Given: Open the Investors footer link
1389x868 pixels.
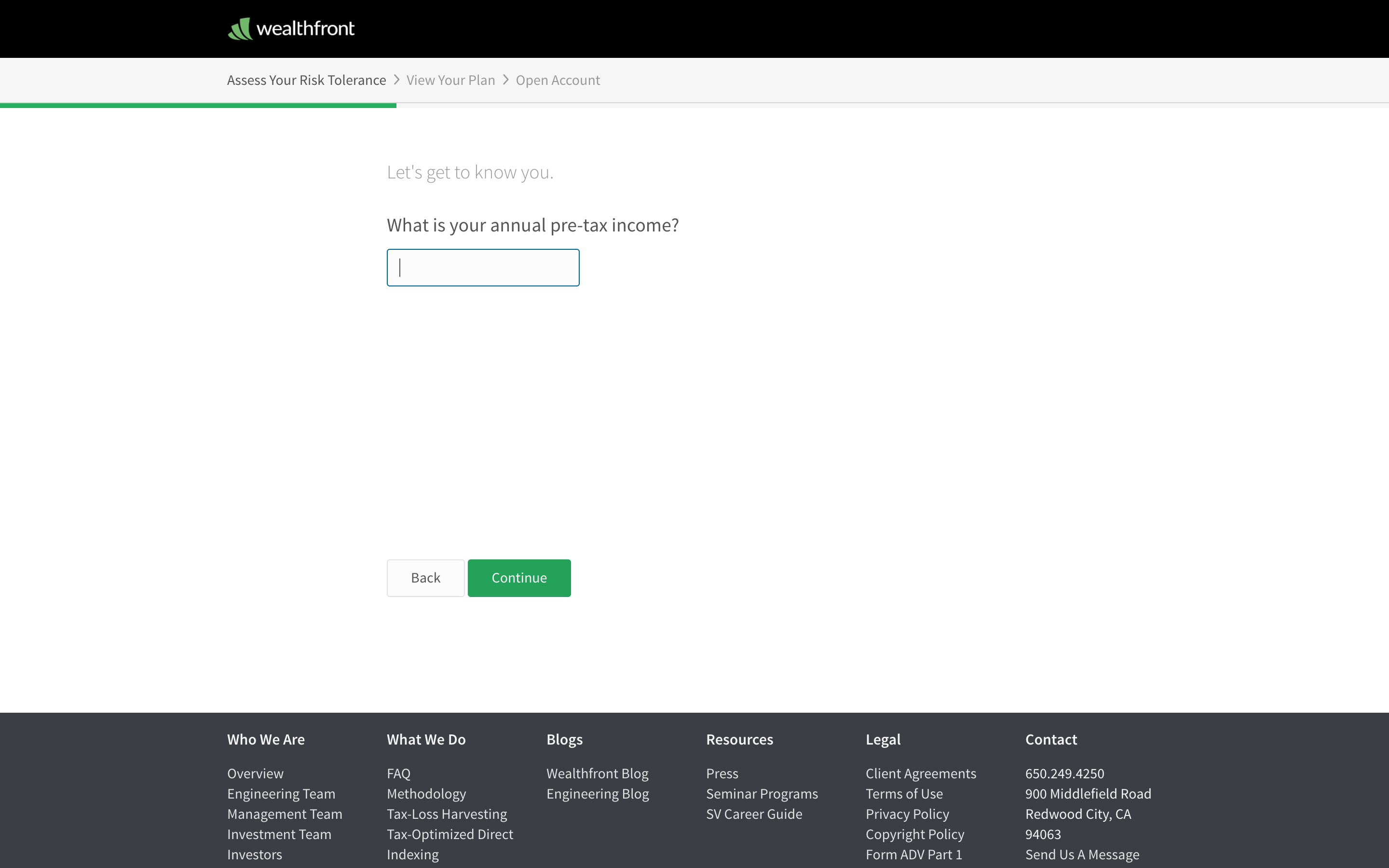Looking at the screenshot, I should [x=255, y=854].
